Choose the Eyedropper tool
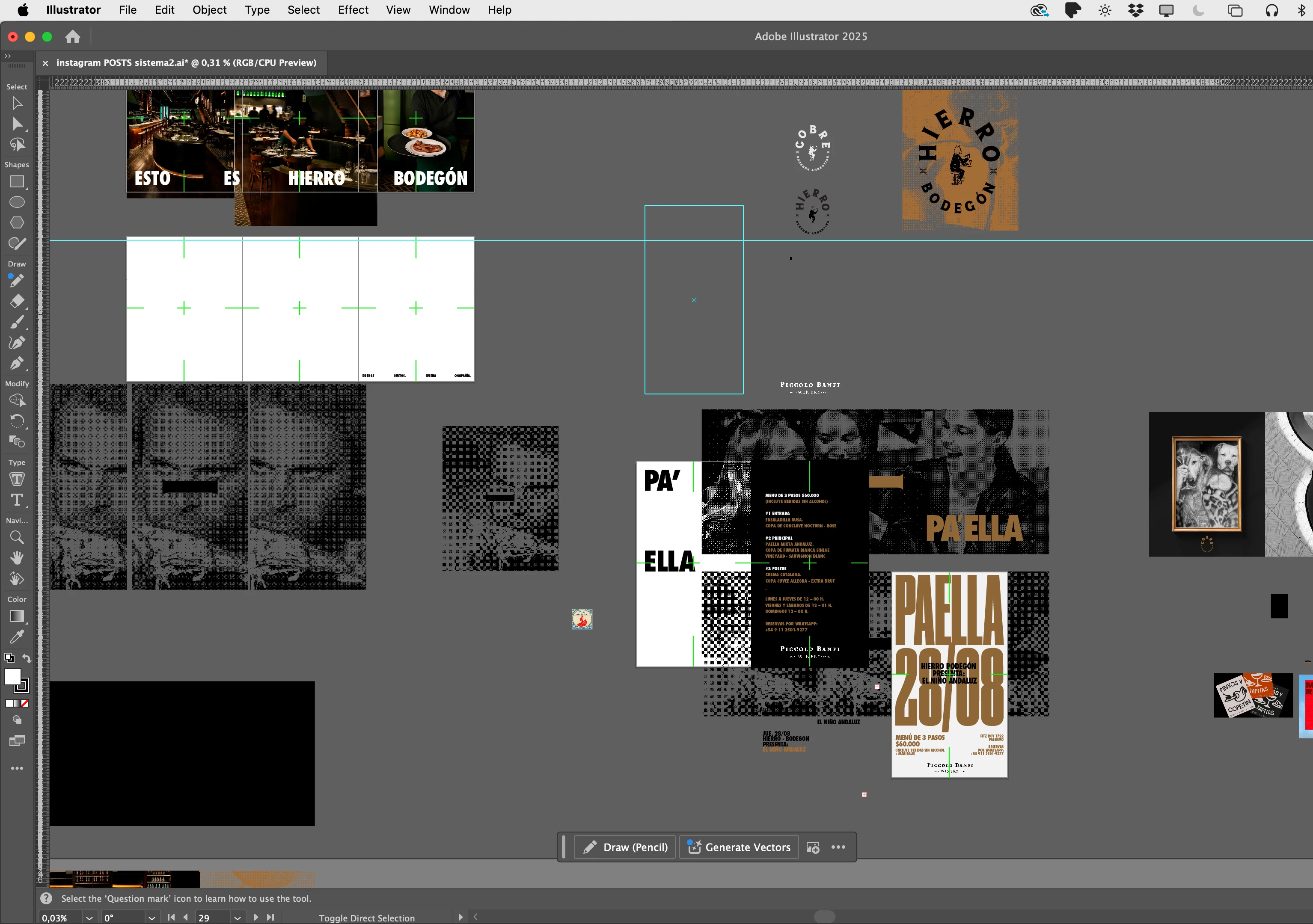 pos(17,637)
